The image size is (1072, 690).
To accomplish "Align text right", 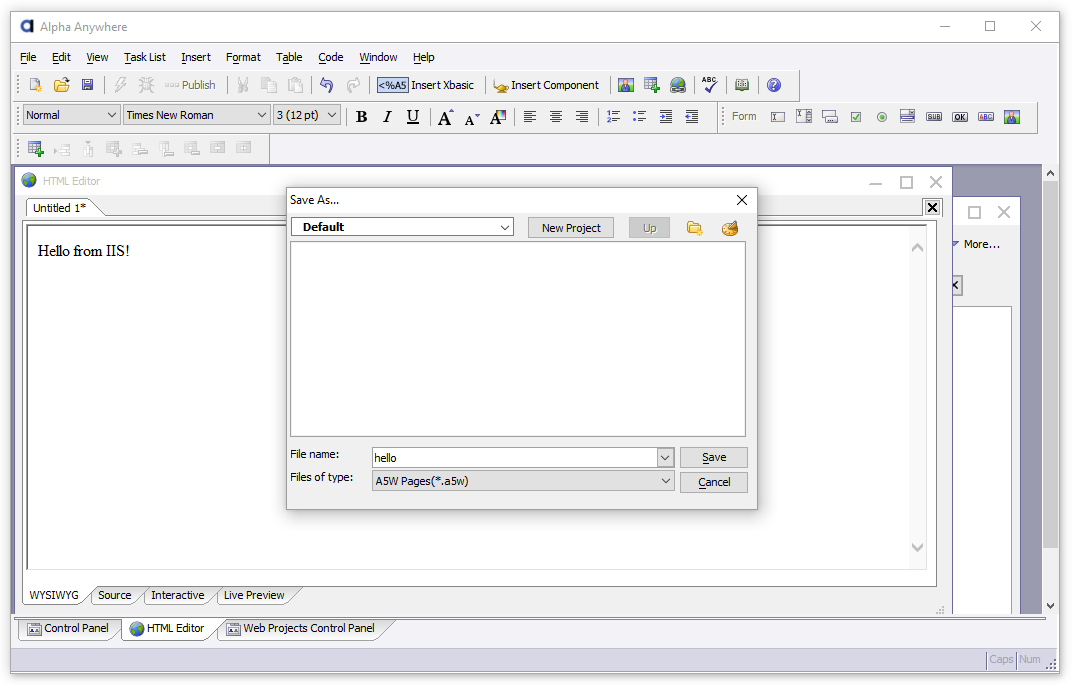I will (582, 117).
